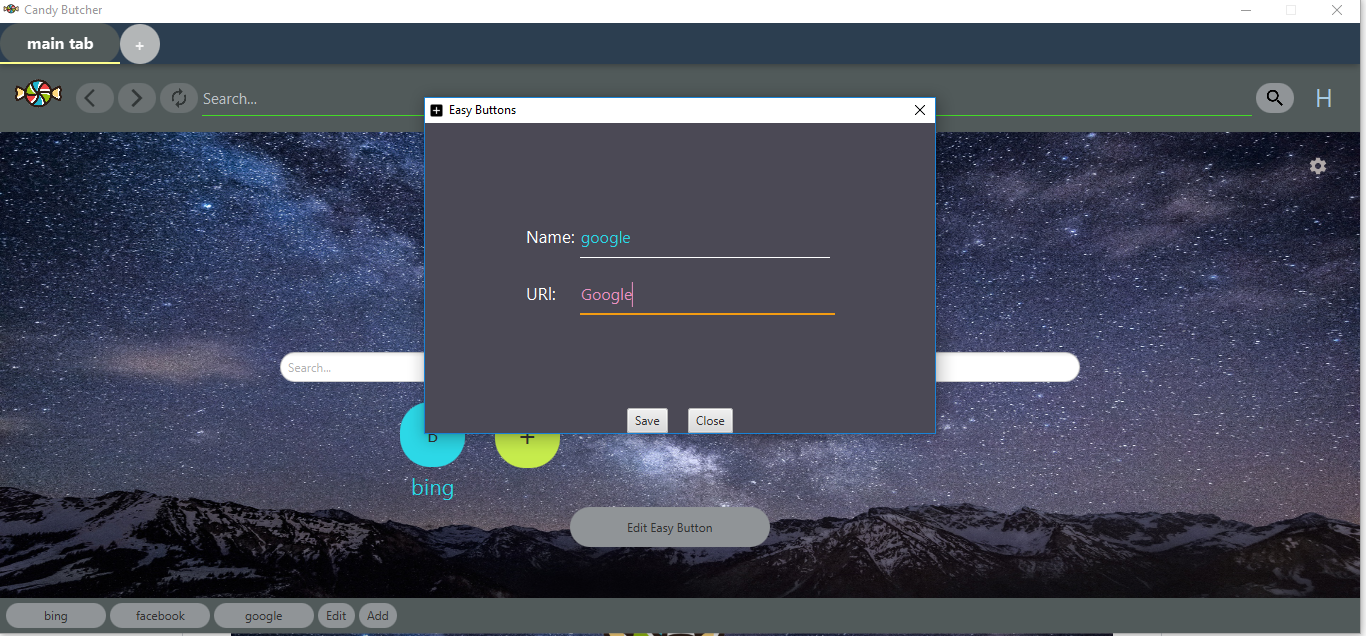This screenshot has width=1366, height=636.
Task: Click the H icon in the toolbar
Action: click(1323, 98)
